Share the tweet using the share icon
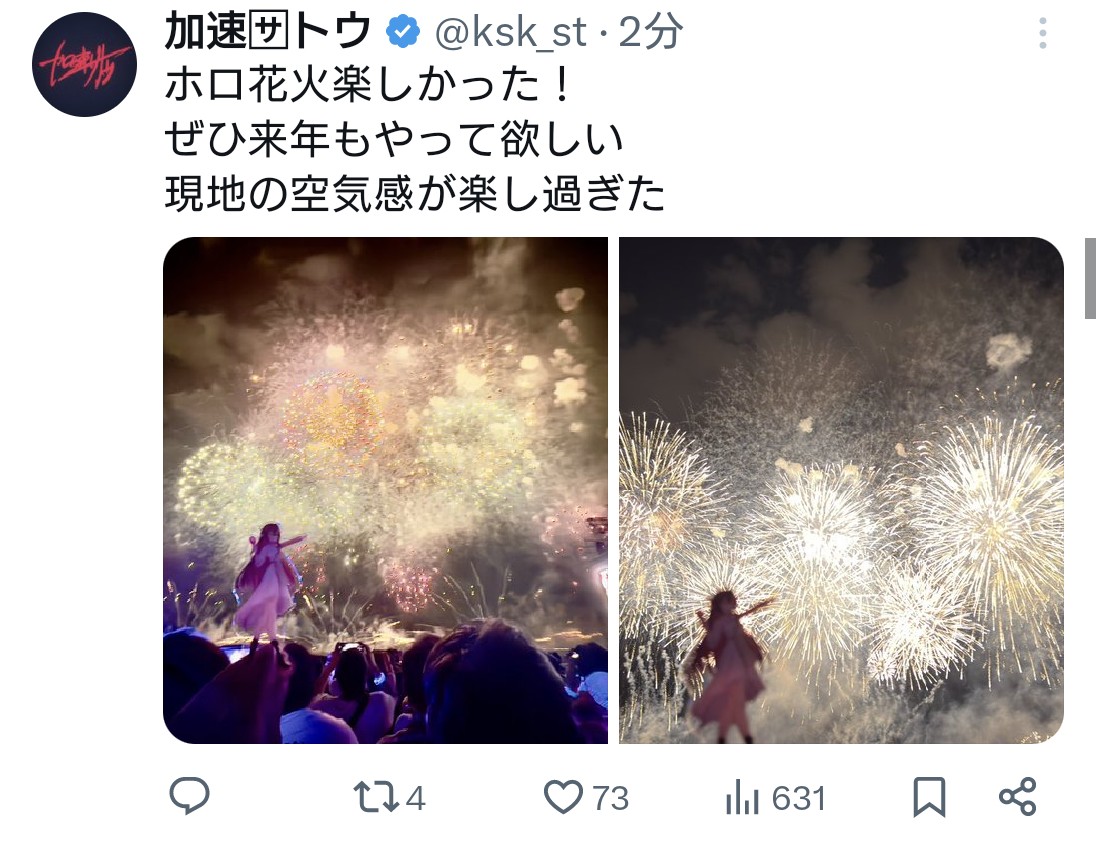 [x=1018, y=796]
